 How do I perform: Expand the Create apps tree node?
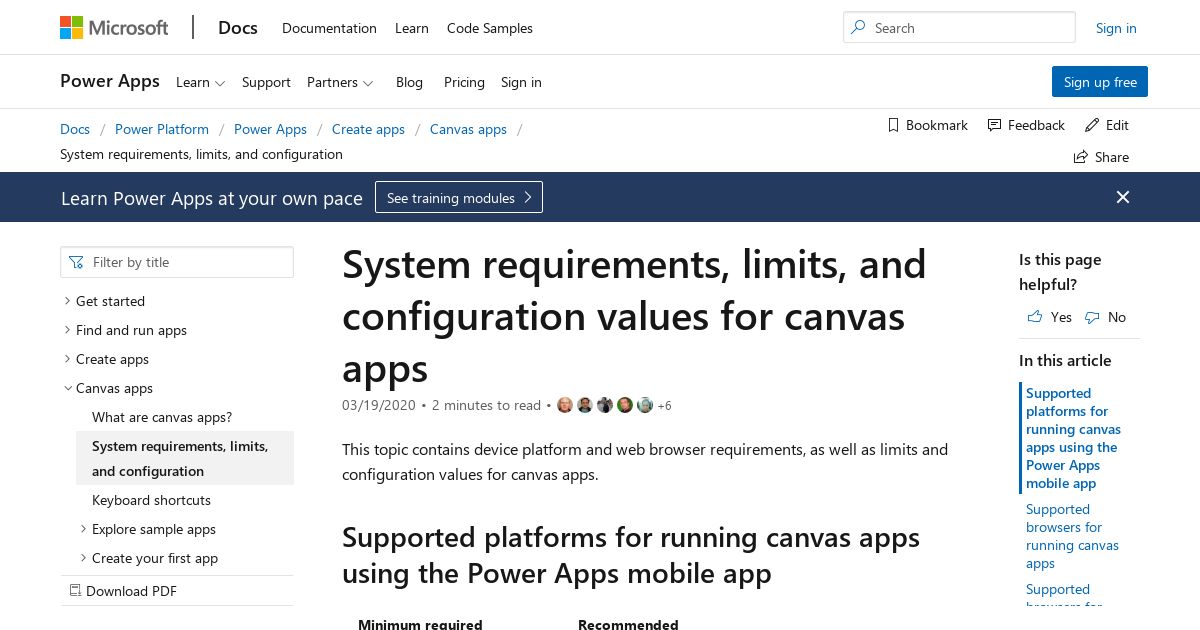tap(67, 359)
